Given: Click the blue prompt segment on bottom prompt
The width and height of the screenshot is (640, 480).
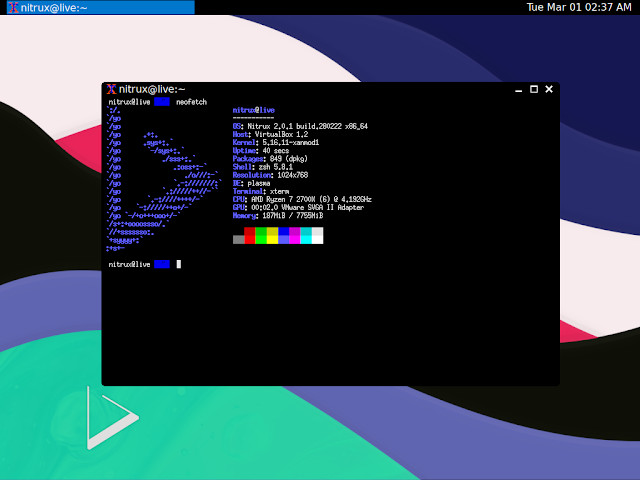Looking at the screenshot, I should pos(162,264).
